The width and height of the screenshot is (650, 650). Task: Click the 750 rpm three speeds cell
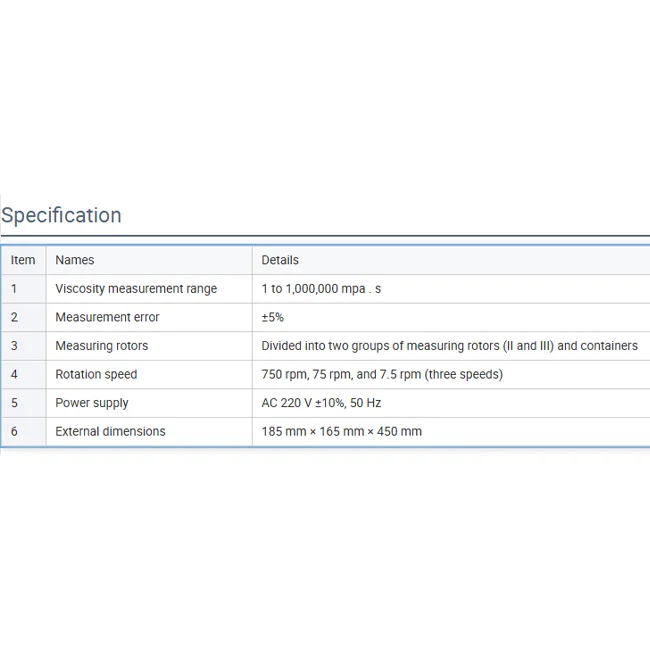382,374
